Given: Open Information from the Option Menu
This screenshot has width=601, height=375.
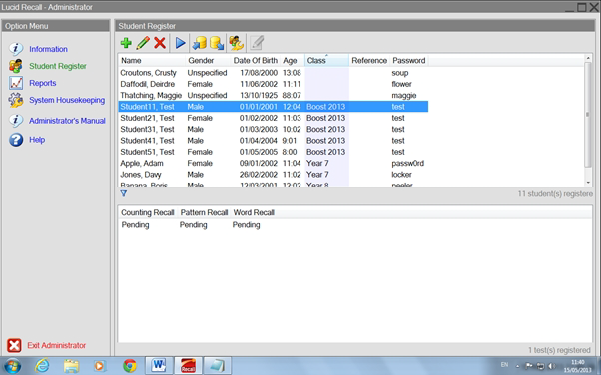Looking at the screenshot, I should click(x=48, y=49).
